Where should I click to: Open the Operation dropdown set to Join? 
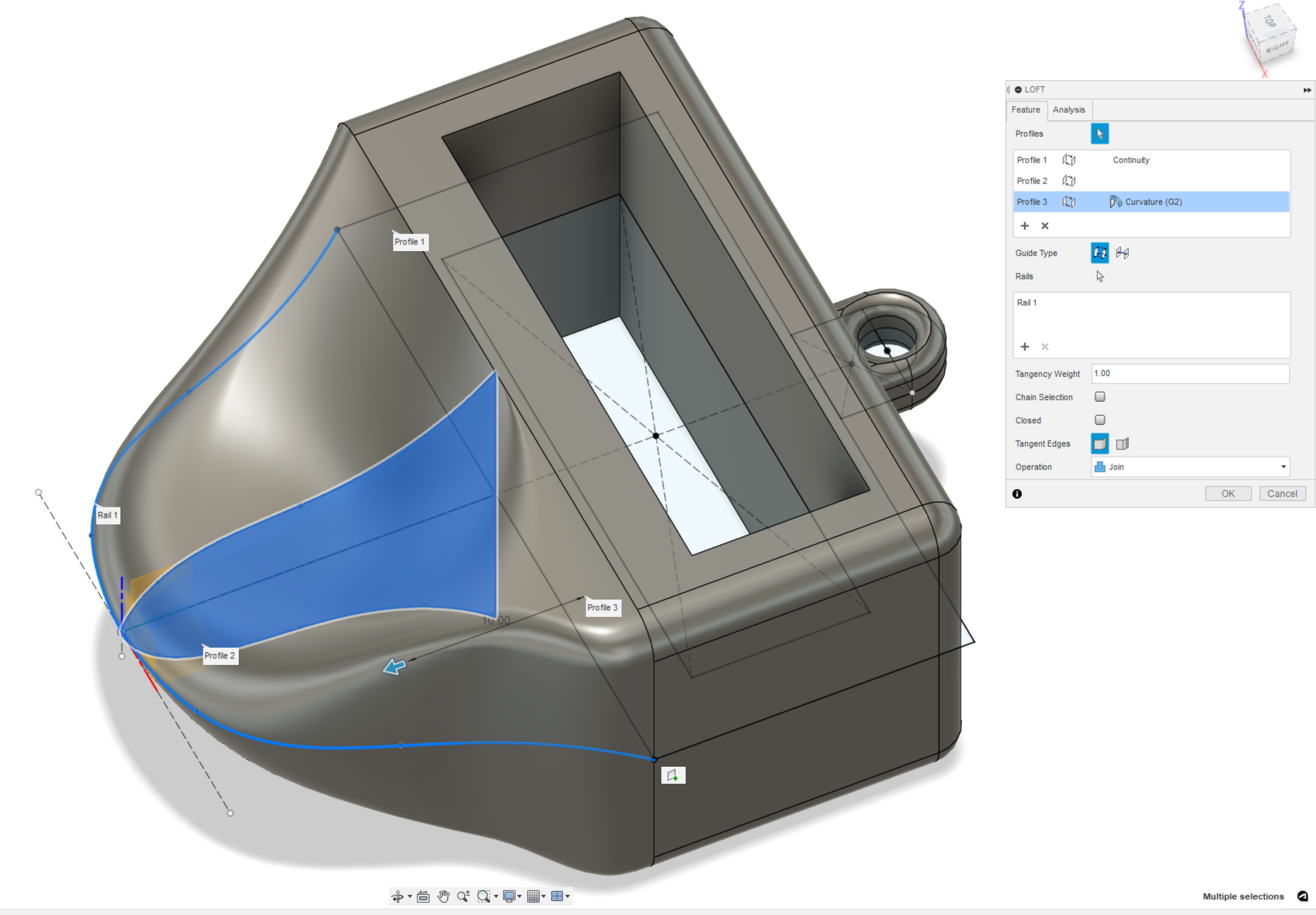coord(1190,467)
